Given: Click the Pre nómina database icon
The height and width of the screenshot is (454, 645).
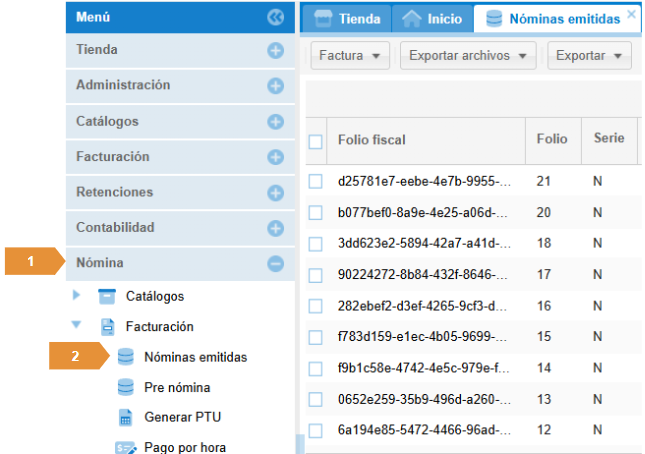Looking at the screenshot, I should click(x=125, y=387).
